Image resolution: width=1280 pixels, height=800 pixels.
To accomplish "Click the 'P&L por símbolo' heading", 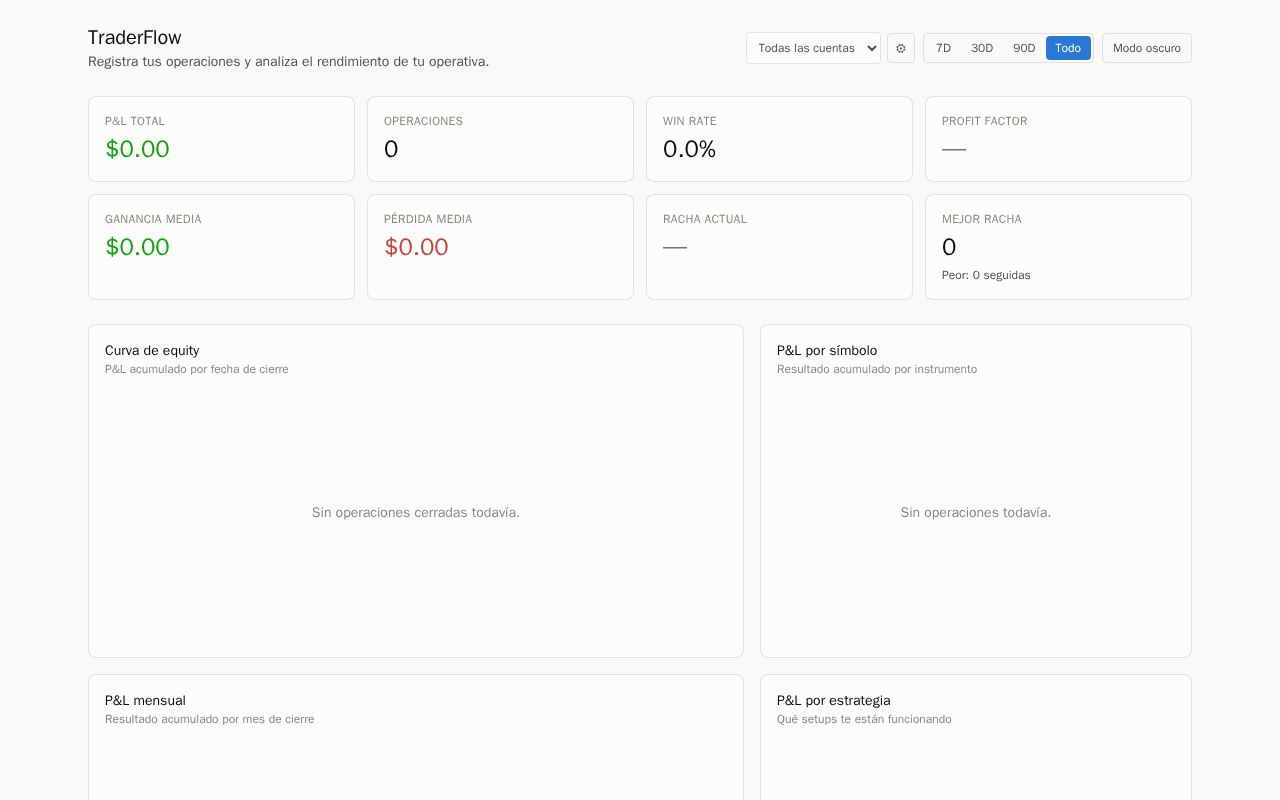I will pos(827,351).
